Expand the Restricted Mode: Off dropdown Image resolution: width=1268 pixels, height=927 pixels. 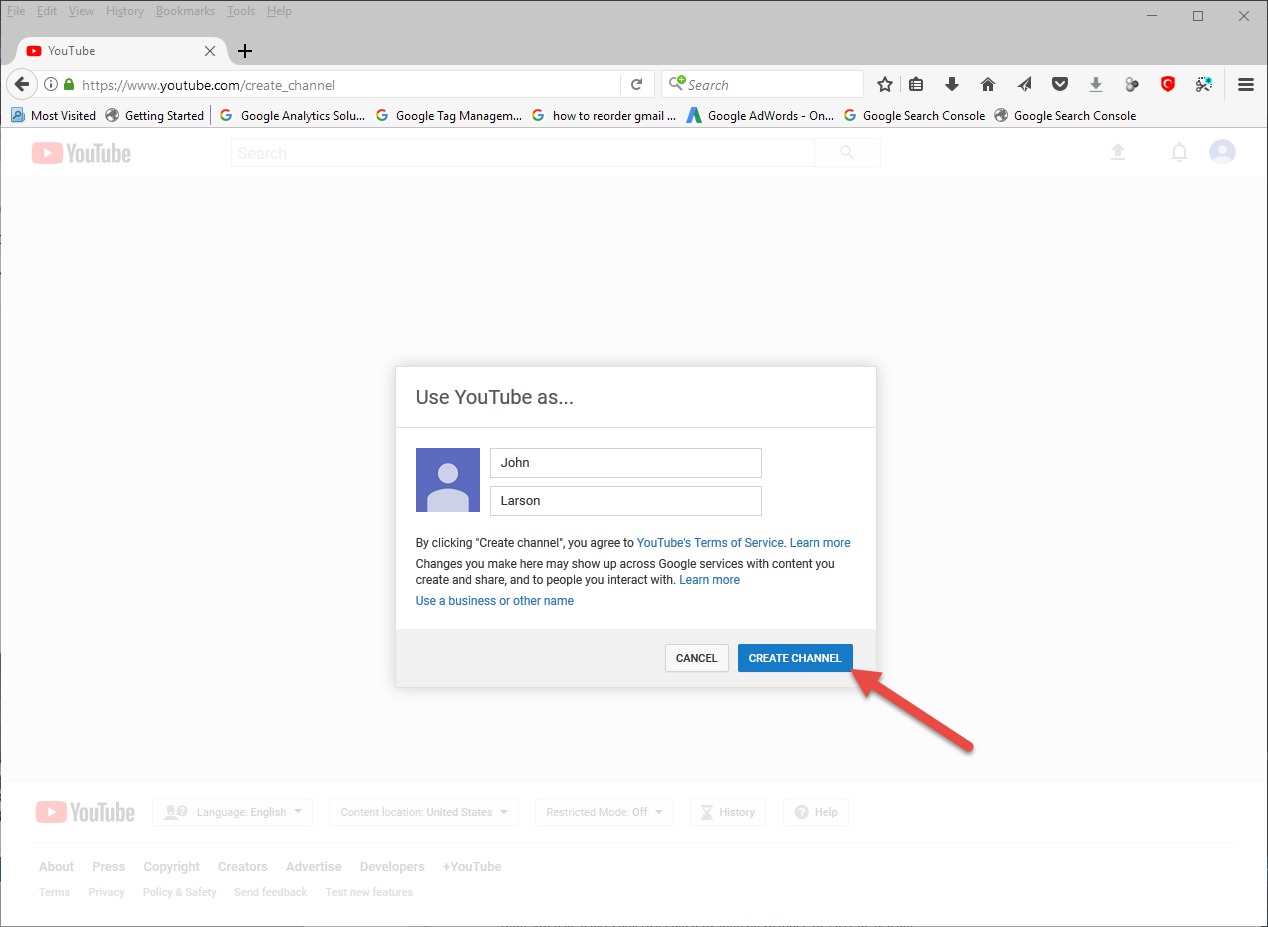point(604,812)
